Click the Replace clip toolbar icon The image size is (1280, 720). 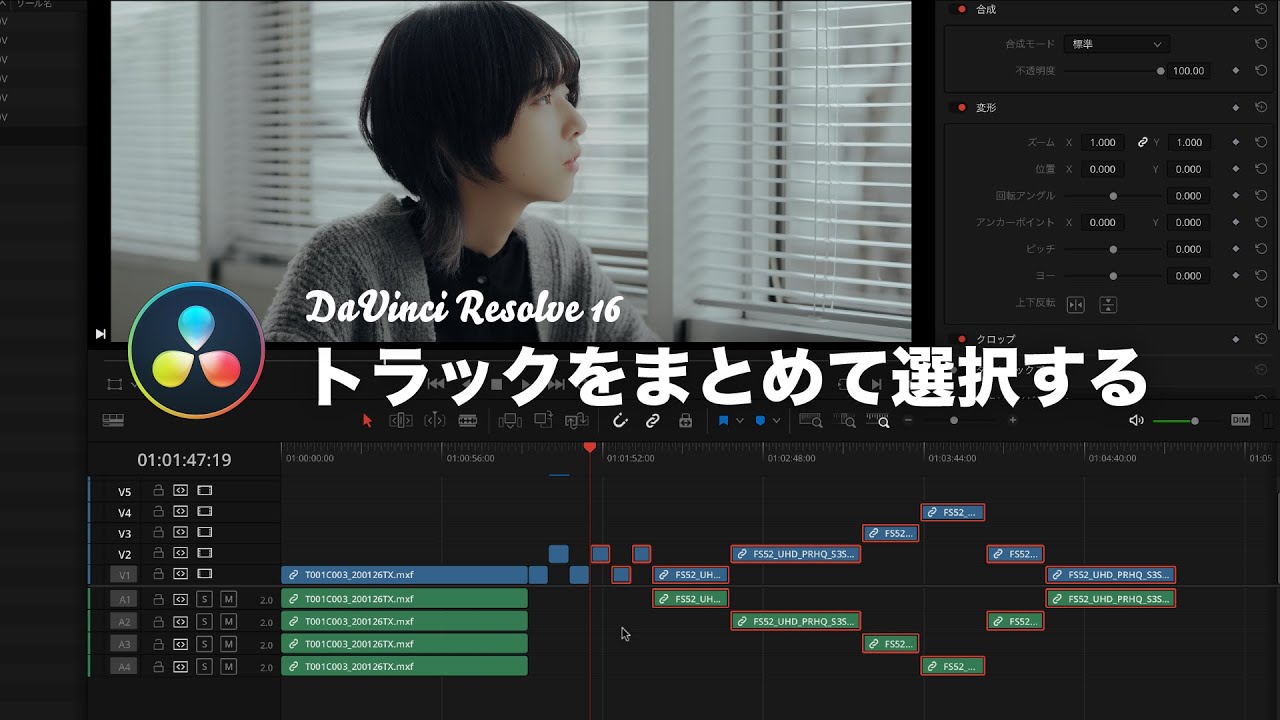coord(576,421)
